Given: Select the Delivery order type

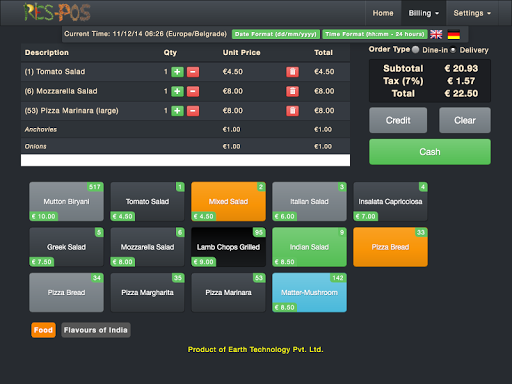Looking at the screenshot, I should 453,50.
